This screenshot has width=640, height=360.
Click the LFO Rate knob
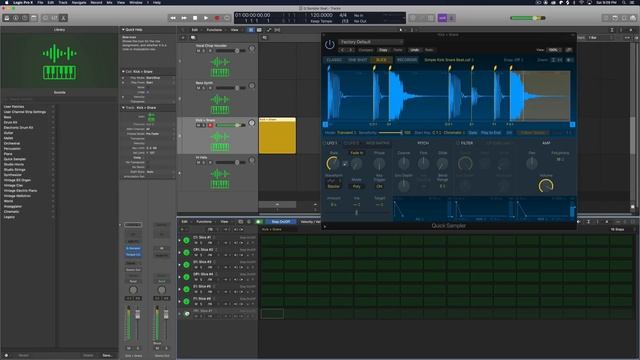click(x=333, y=164)
